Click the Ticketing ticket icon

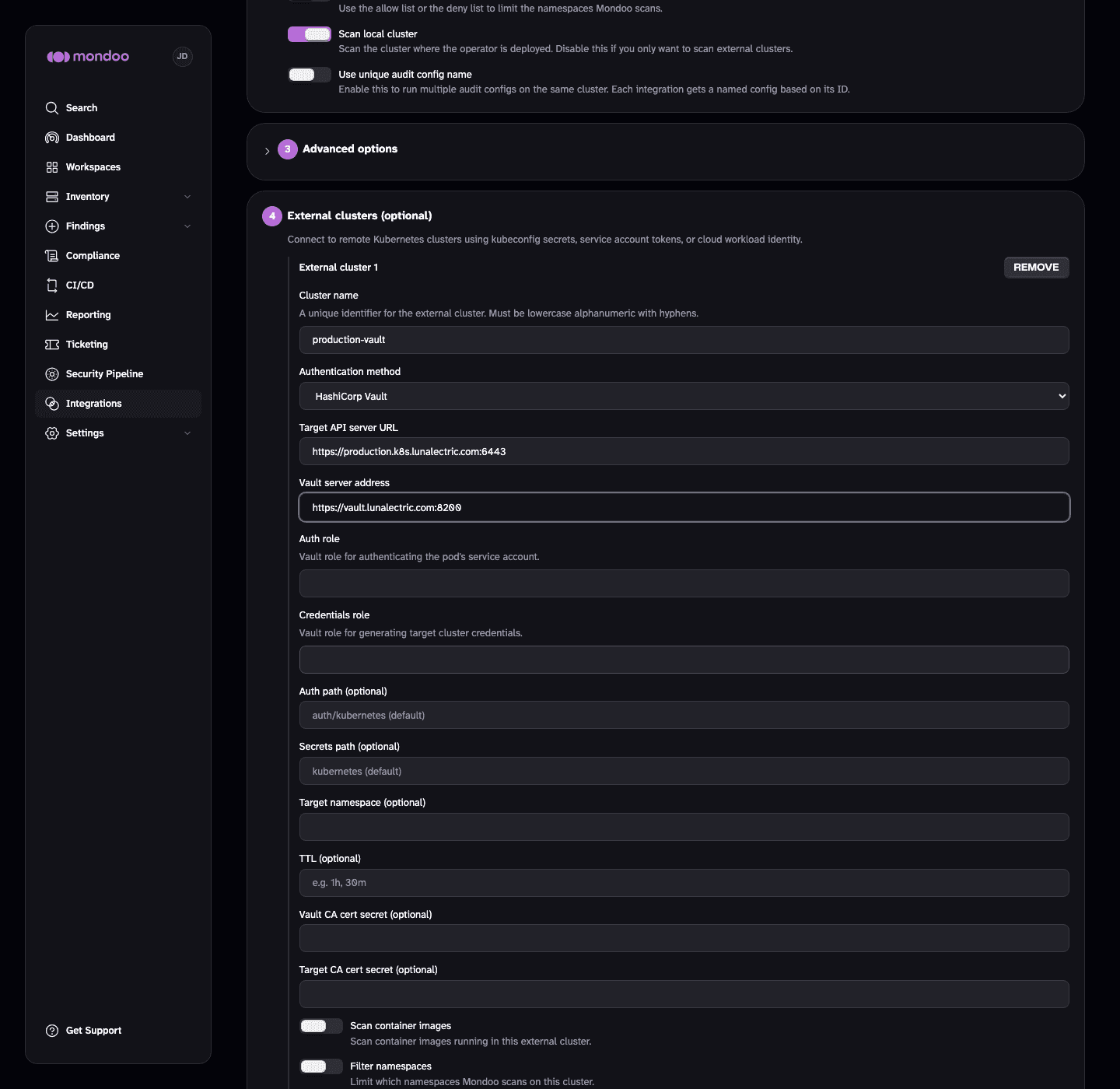coord(52,345)
